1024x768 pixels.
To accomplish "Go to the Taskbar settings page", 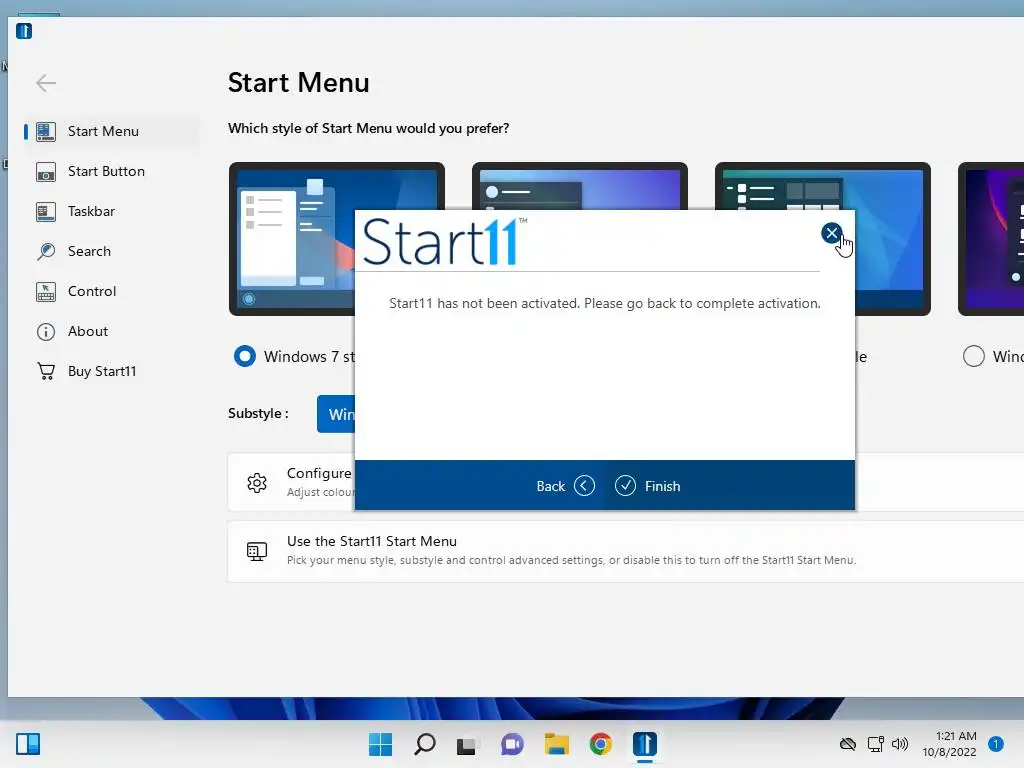I will point(111,212).
